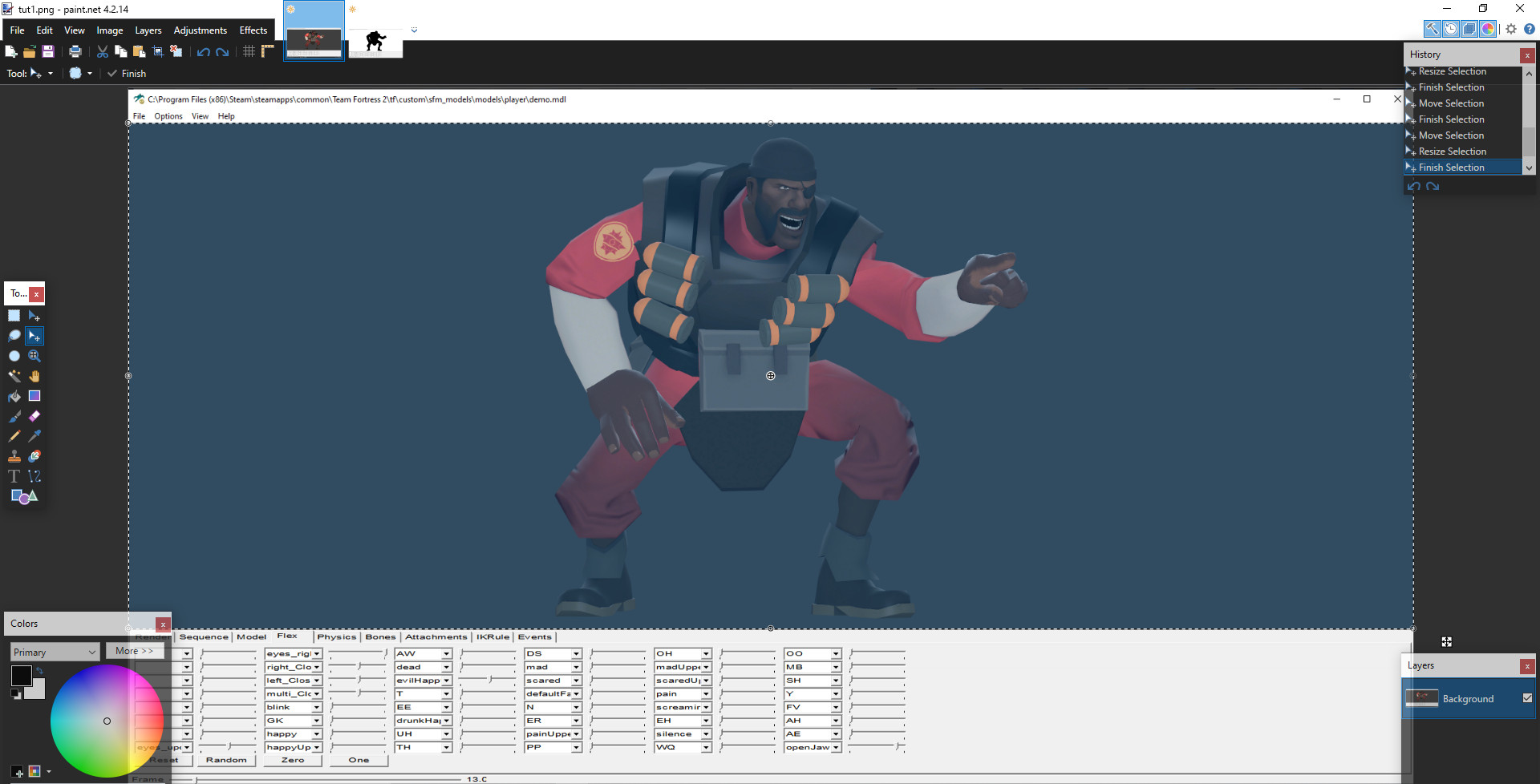Open the openJaw flex dropdown
1540x784 pixels.
[x=836, y=747]
